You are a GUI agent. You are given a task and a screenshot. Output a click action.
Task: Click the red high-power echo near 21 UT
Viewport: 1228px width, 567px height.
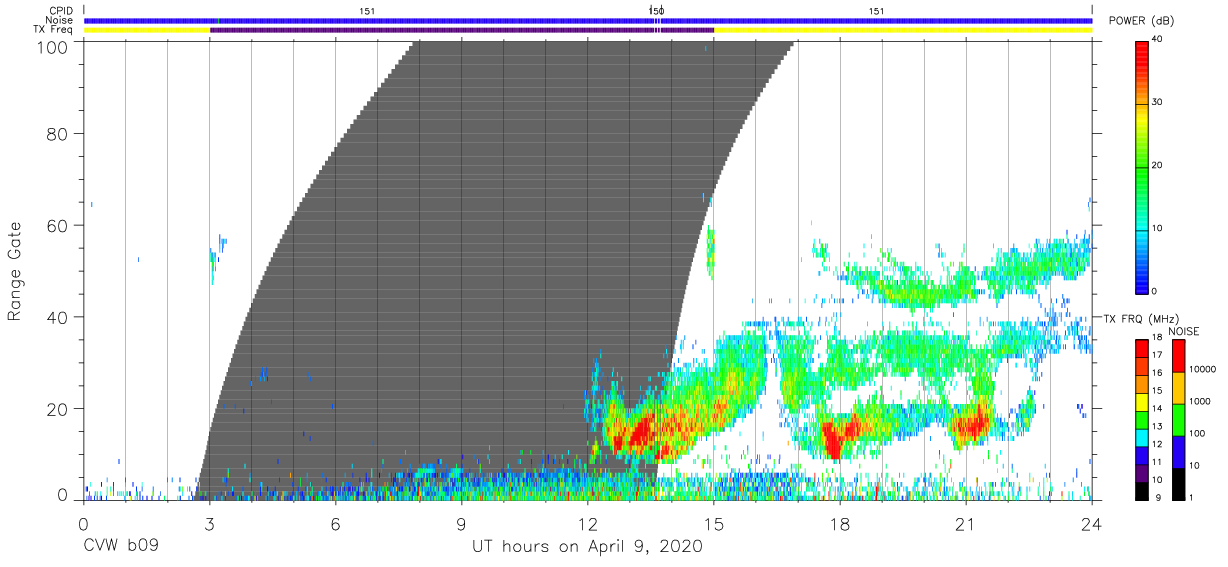(x=971, y=427)
